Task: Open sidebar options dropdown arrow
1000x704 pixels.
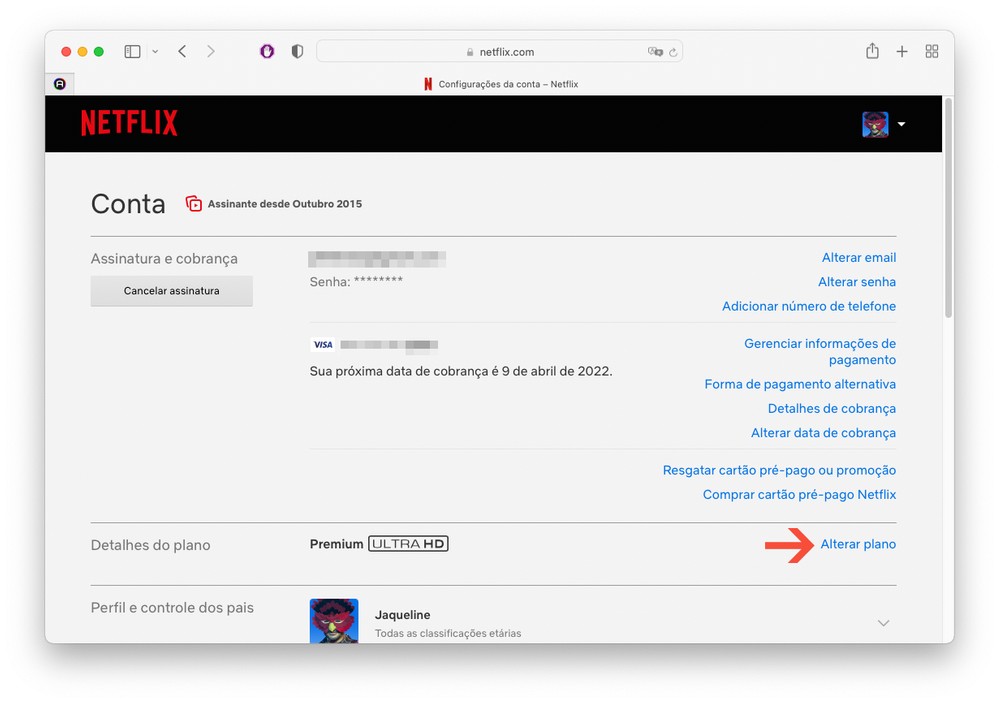Action: click(155, 51)
